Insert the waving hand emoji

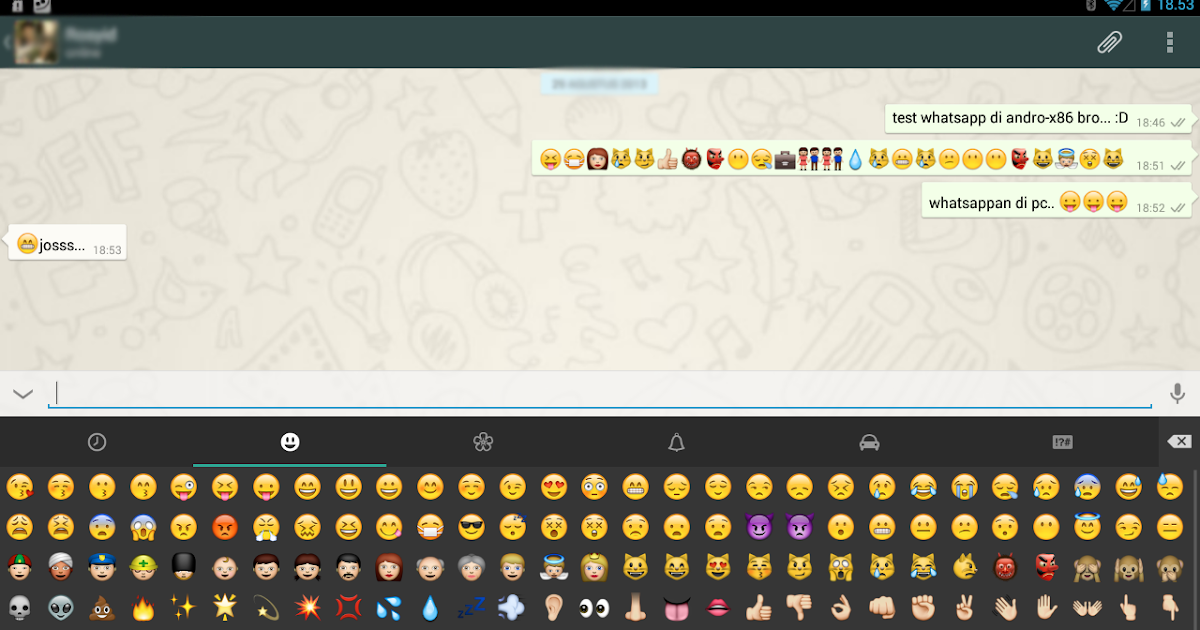pyautogui.click(x=1003, y=606)
